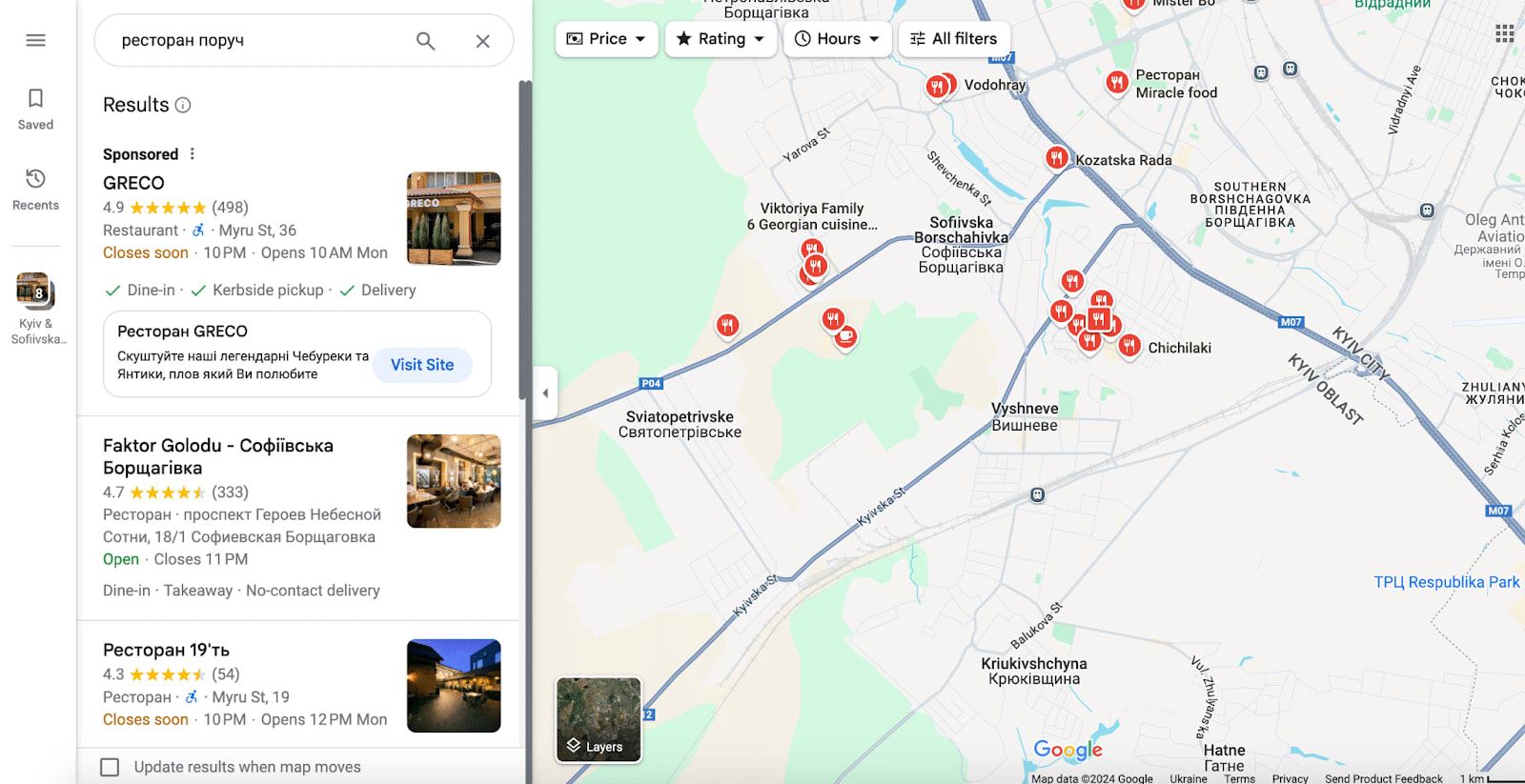
Task: Click the 1 km map scale indicator
Action: click(1492, 778)
